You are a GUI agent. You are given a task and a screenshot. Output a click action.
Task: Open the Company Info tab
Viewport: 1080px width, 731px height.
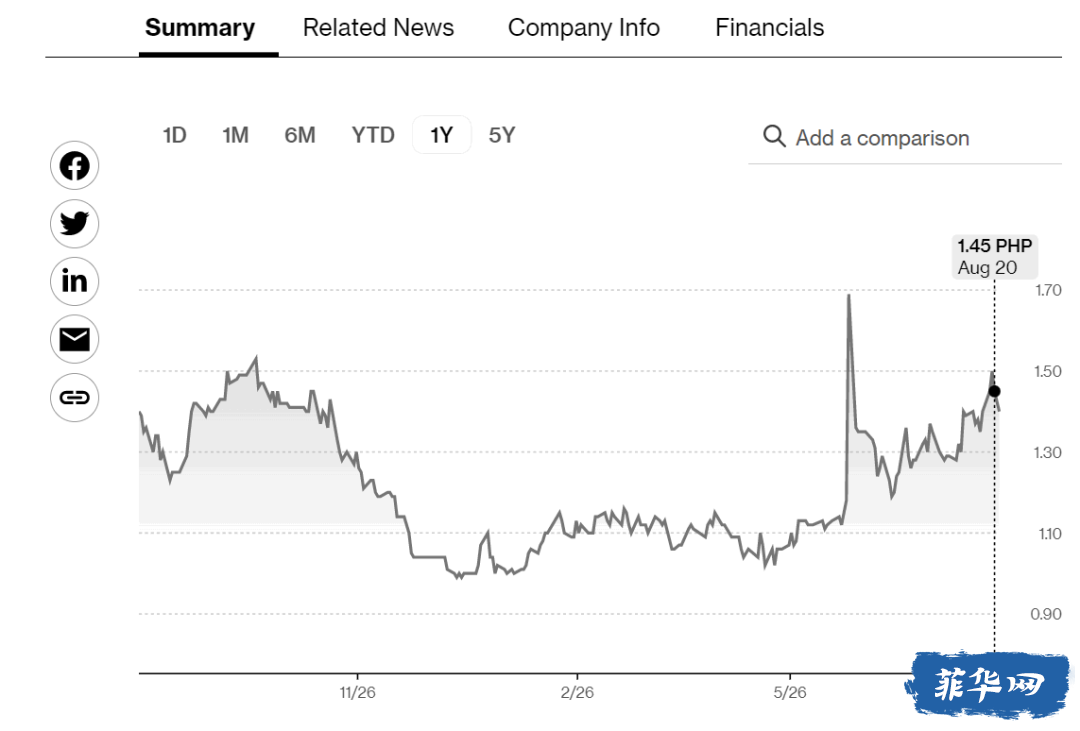point(583,28)
